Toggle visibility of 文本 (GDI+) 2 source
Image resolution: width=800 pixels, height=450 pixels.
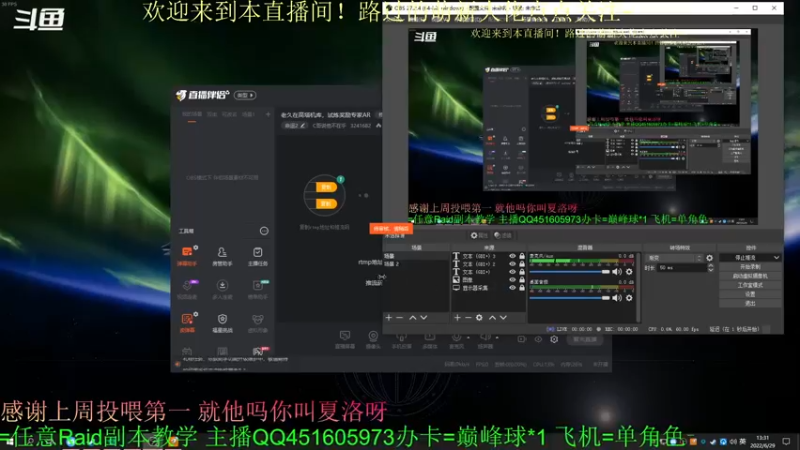[512, 264]
